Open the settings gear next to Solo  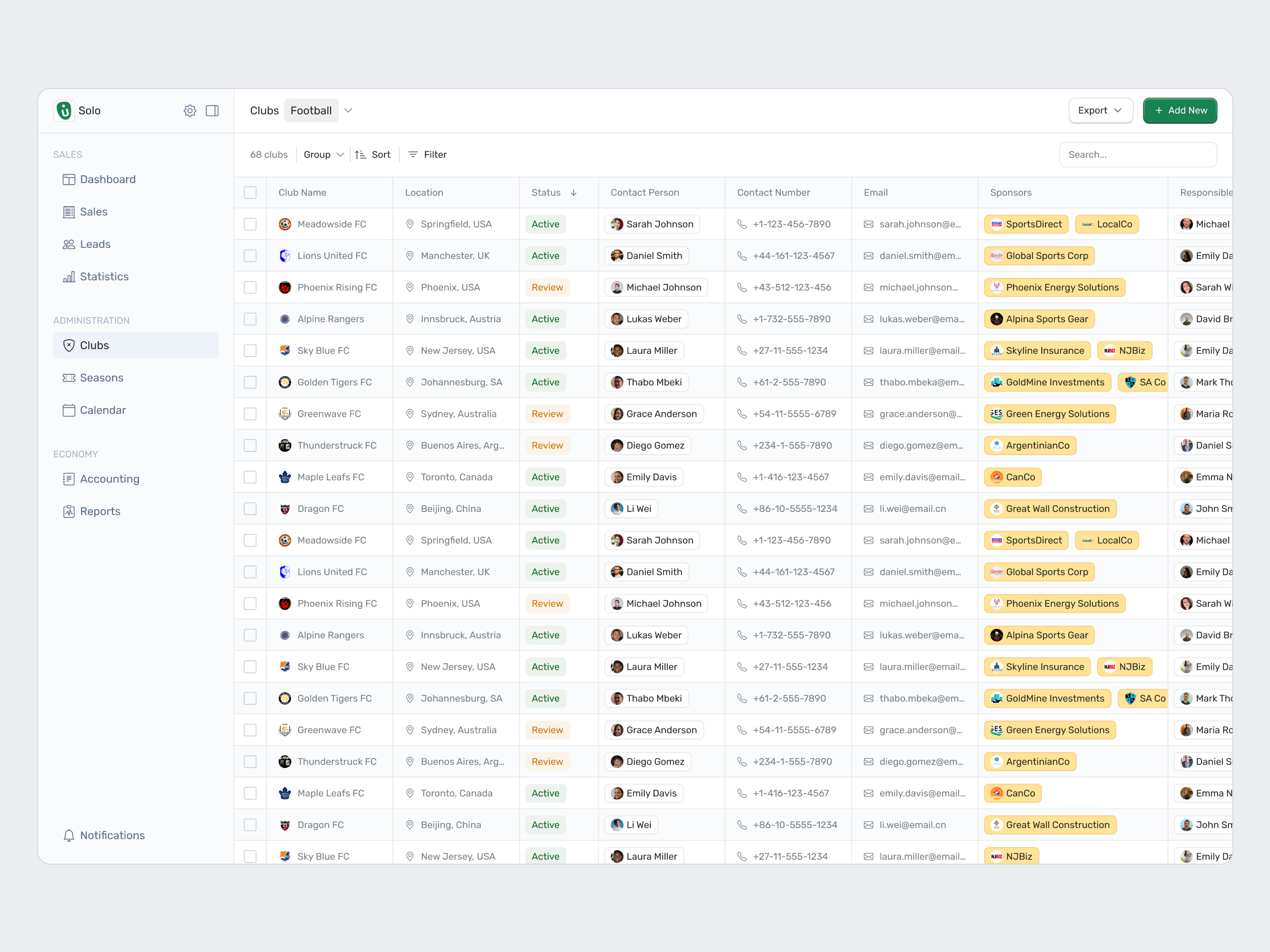190,110
